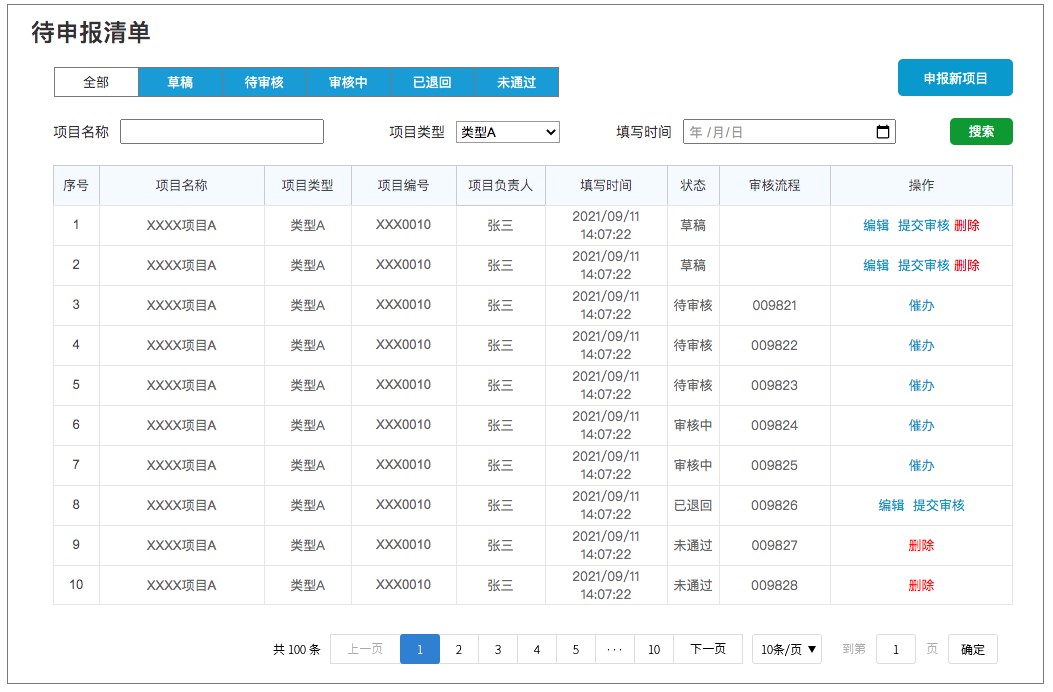Go to page 10 in pagination
This screenshot has width=1053, height=692.
pos(654,649)
